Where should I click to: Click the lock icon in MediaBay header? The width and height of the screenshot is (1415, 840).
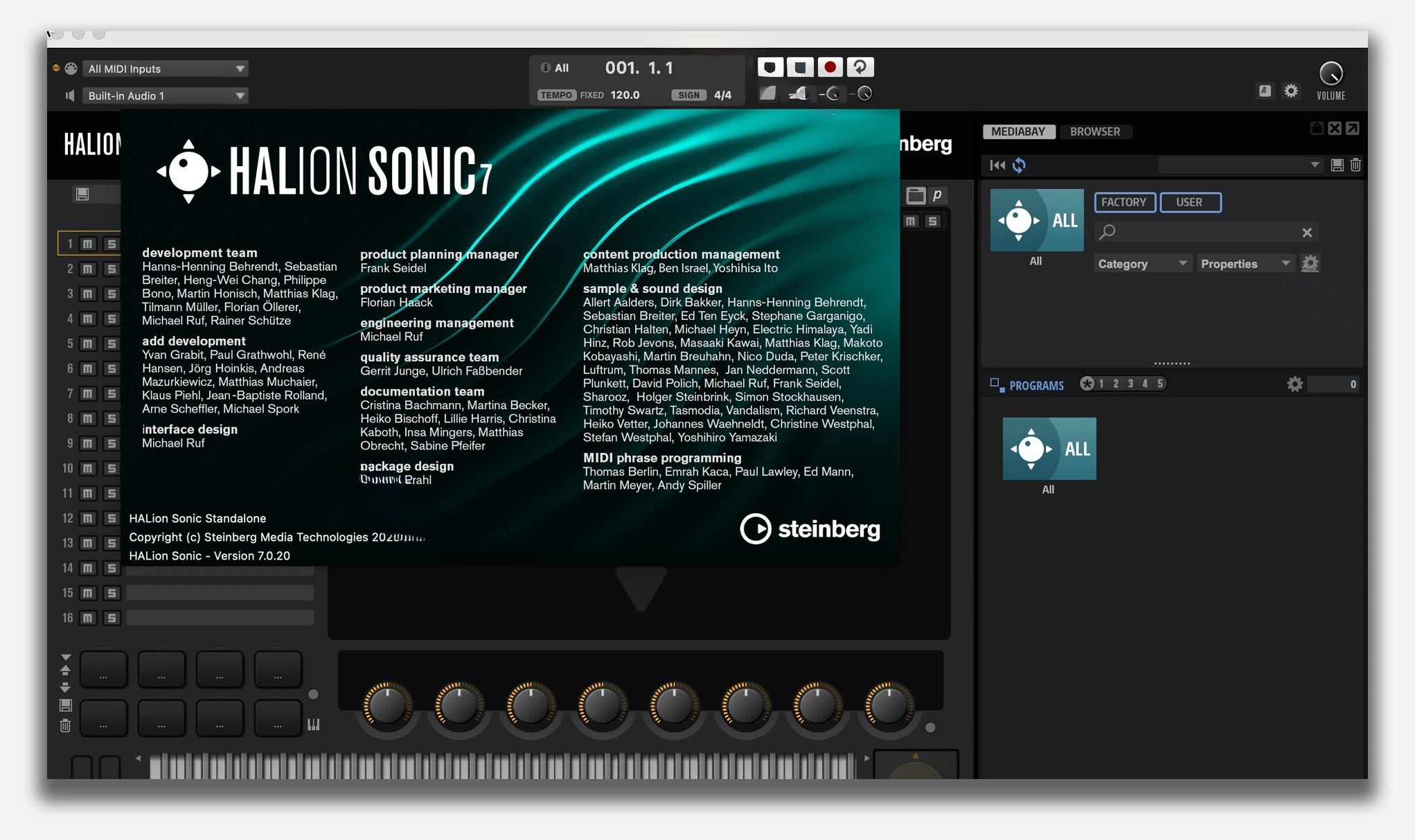click(x=1317, y=128)
